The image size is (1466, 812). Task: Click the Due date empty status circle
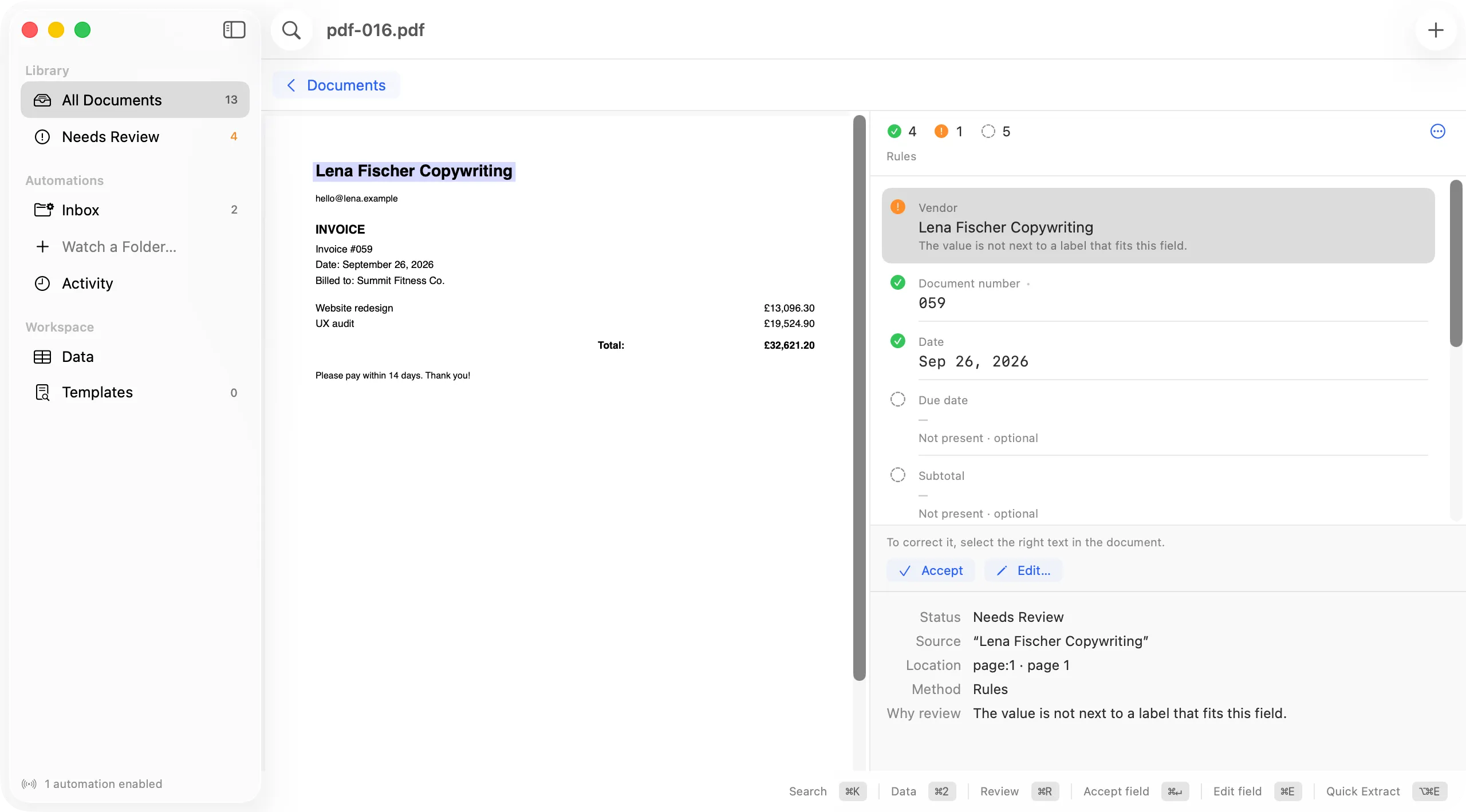(x=897, y=399)
